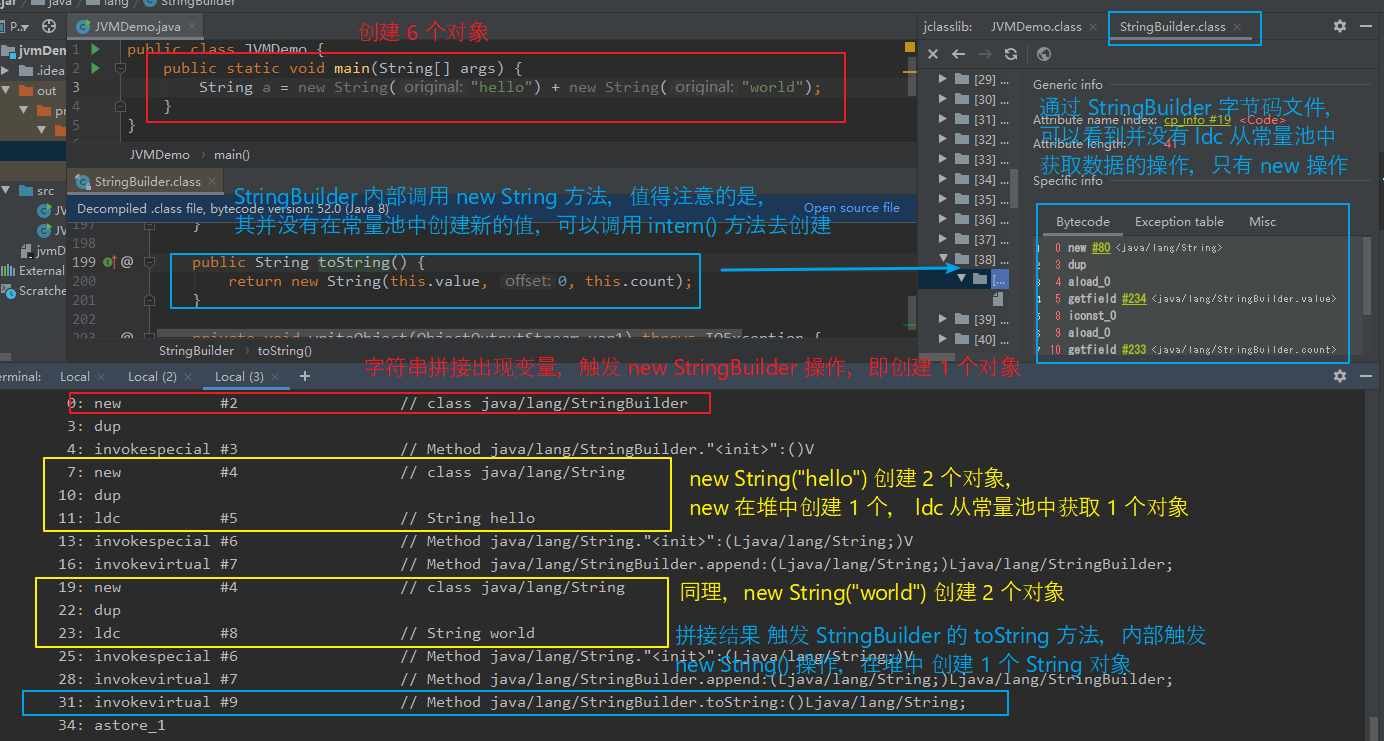This screenshot has width=1384, height=741.
Task: Click the @ annotation gutter icon on line 199
Action: click(x=127, y=262)
